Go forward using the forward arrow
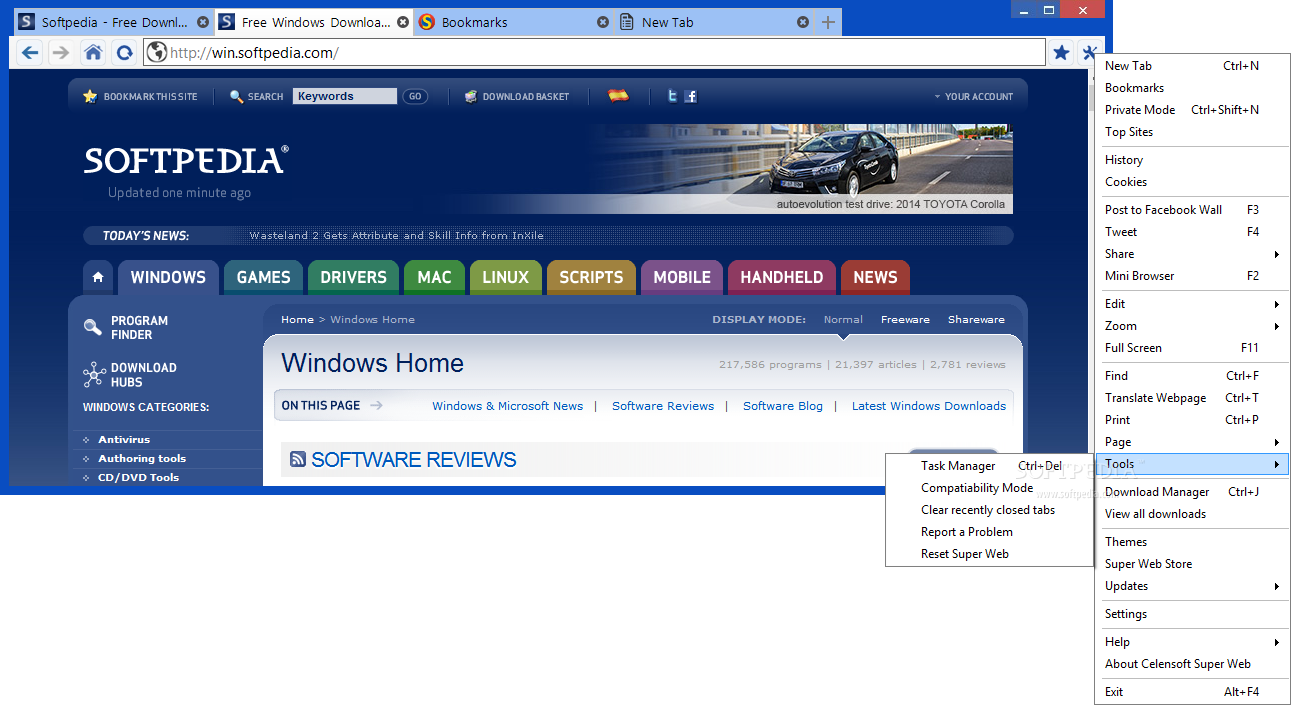The image size is (1291, 705). click(61, 53)
